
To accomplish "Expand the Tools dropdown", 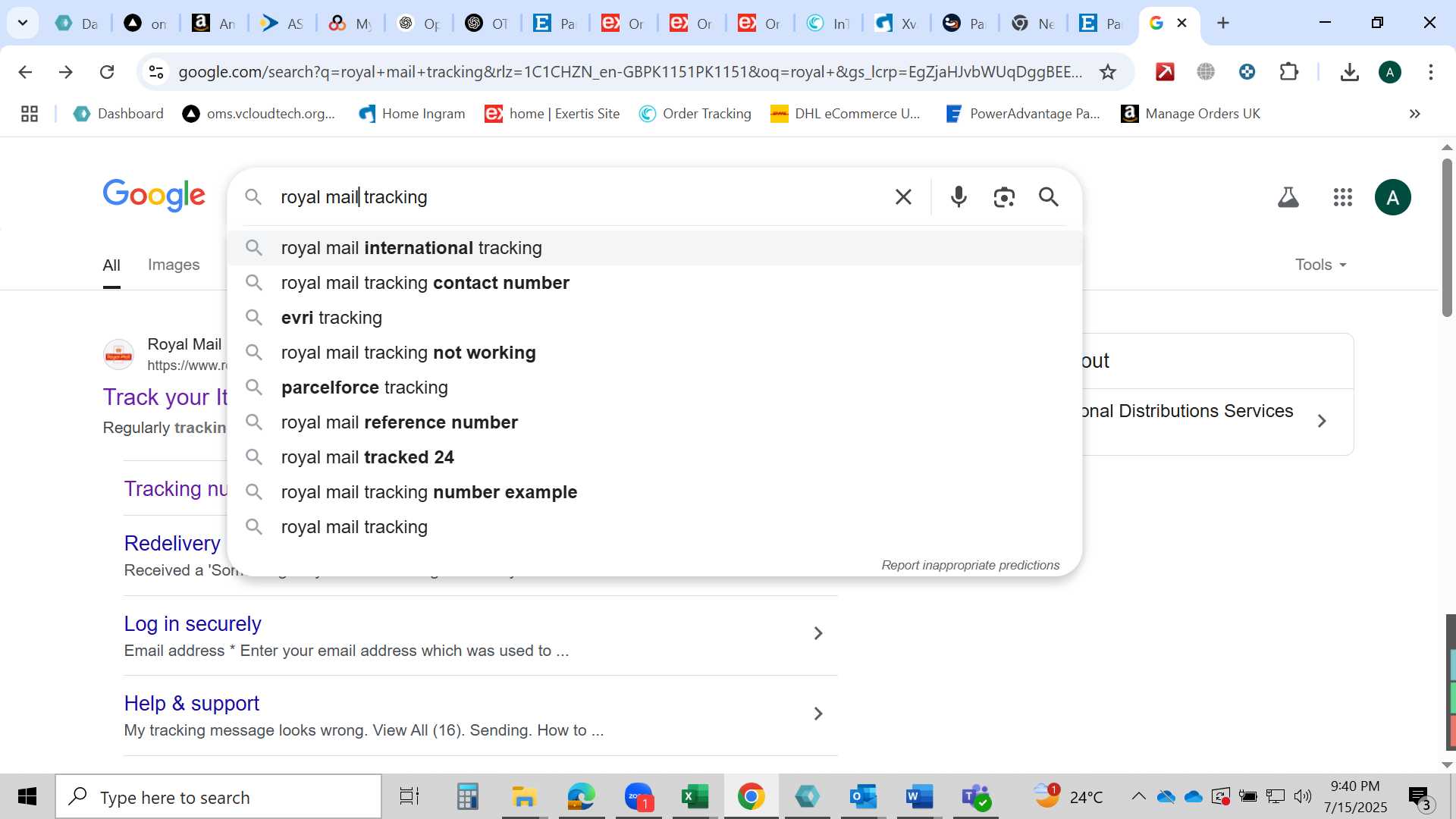I will 1320,265.
